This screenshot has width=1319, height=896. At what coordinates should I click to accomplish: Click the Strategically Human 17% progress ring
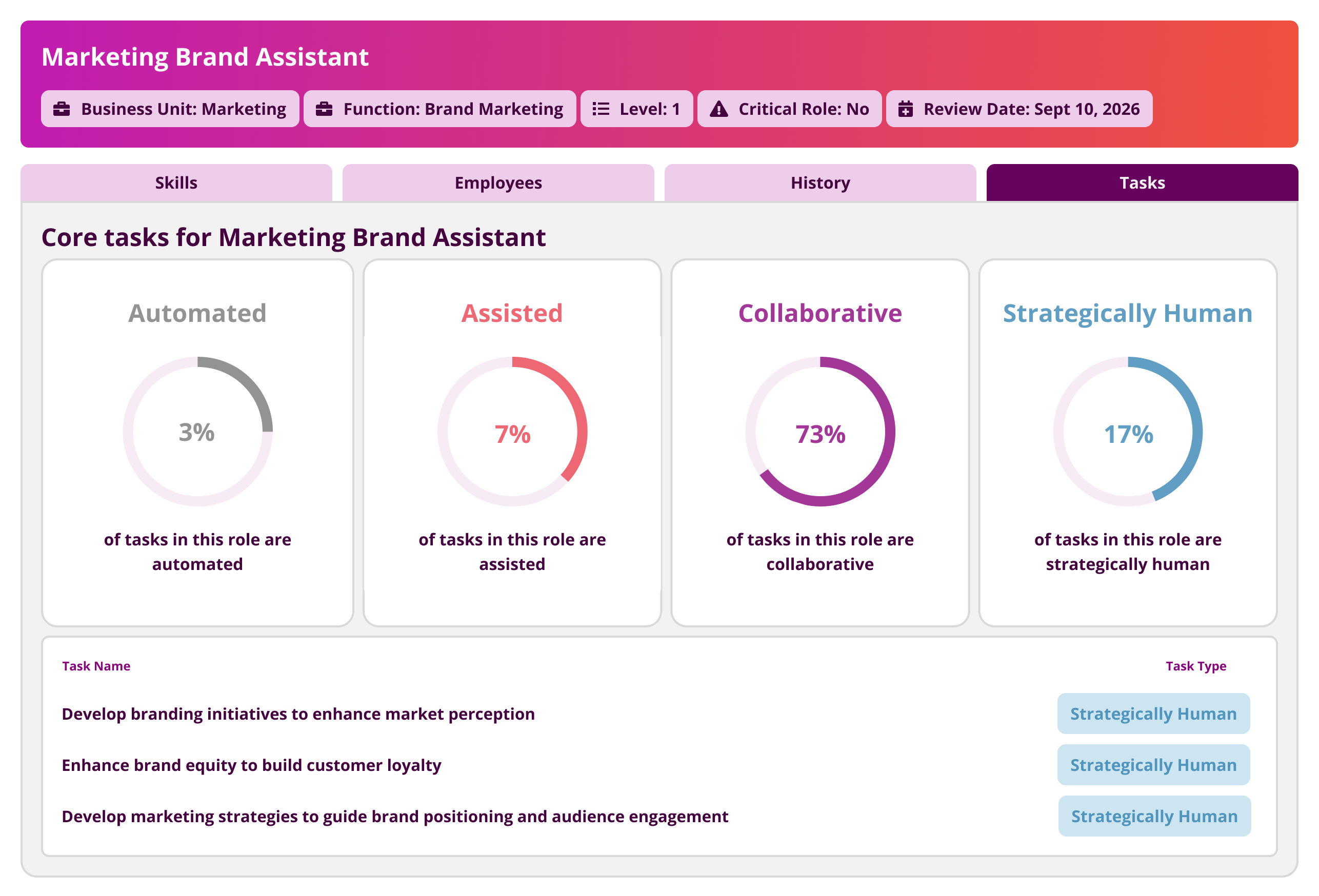tap(1128, 431)
